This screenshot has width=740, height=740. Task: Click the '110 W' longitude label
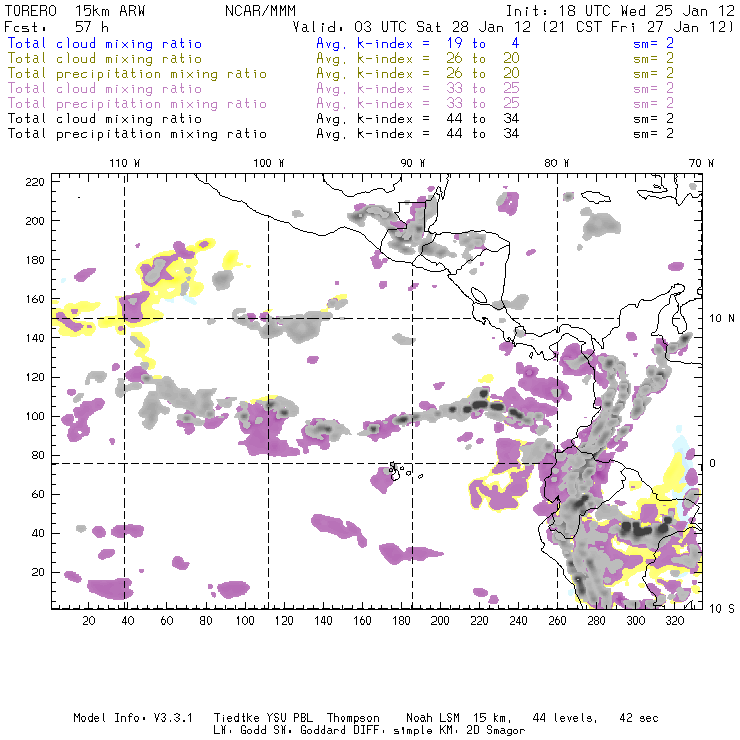[125, 163]
